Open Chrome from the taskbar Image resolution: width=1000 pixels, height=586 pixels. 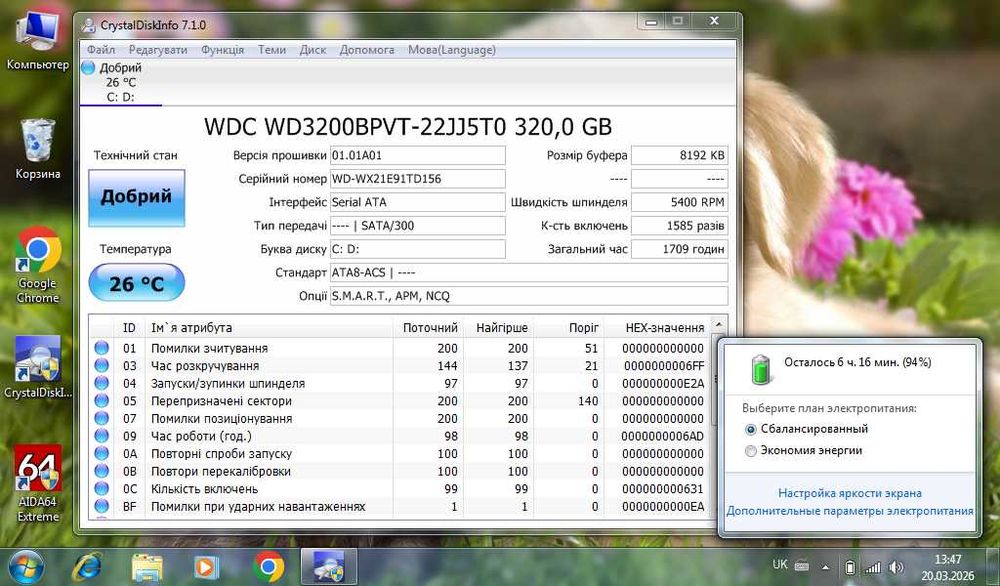[x=268, y=567]
